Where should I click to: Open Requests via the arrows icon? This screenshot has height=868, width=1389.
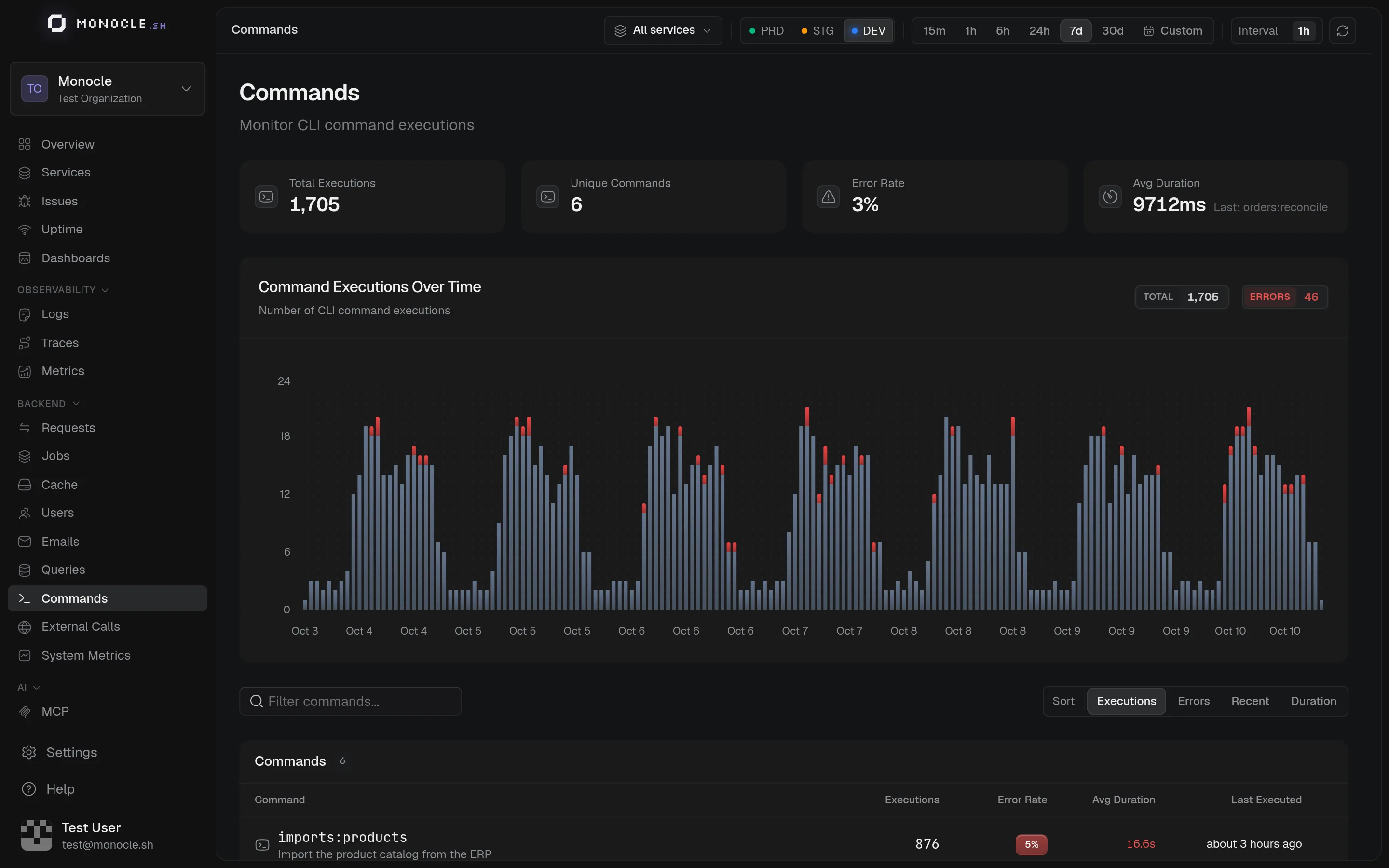coord(24,428)
